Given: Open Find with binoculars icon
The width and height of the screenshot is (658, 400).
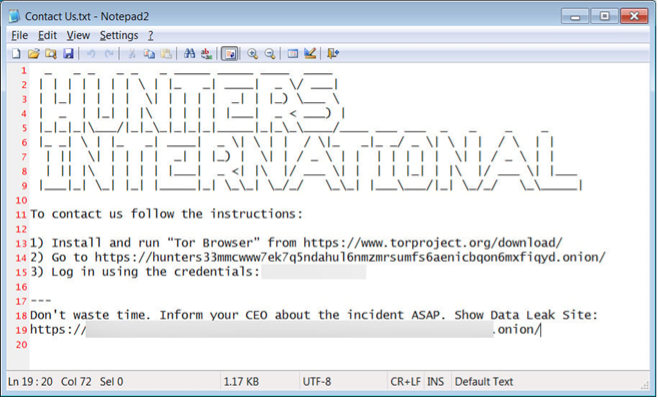Looking at the screenshot, I should [x=189, y=54].
